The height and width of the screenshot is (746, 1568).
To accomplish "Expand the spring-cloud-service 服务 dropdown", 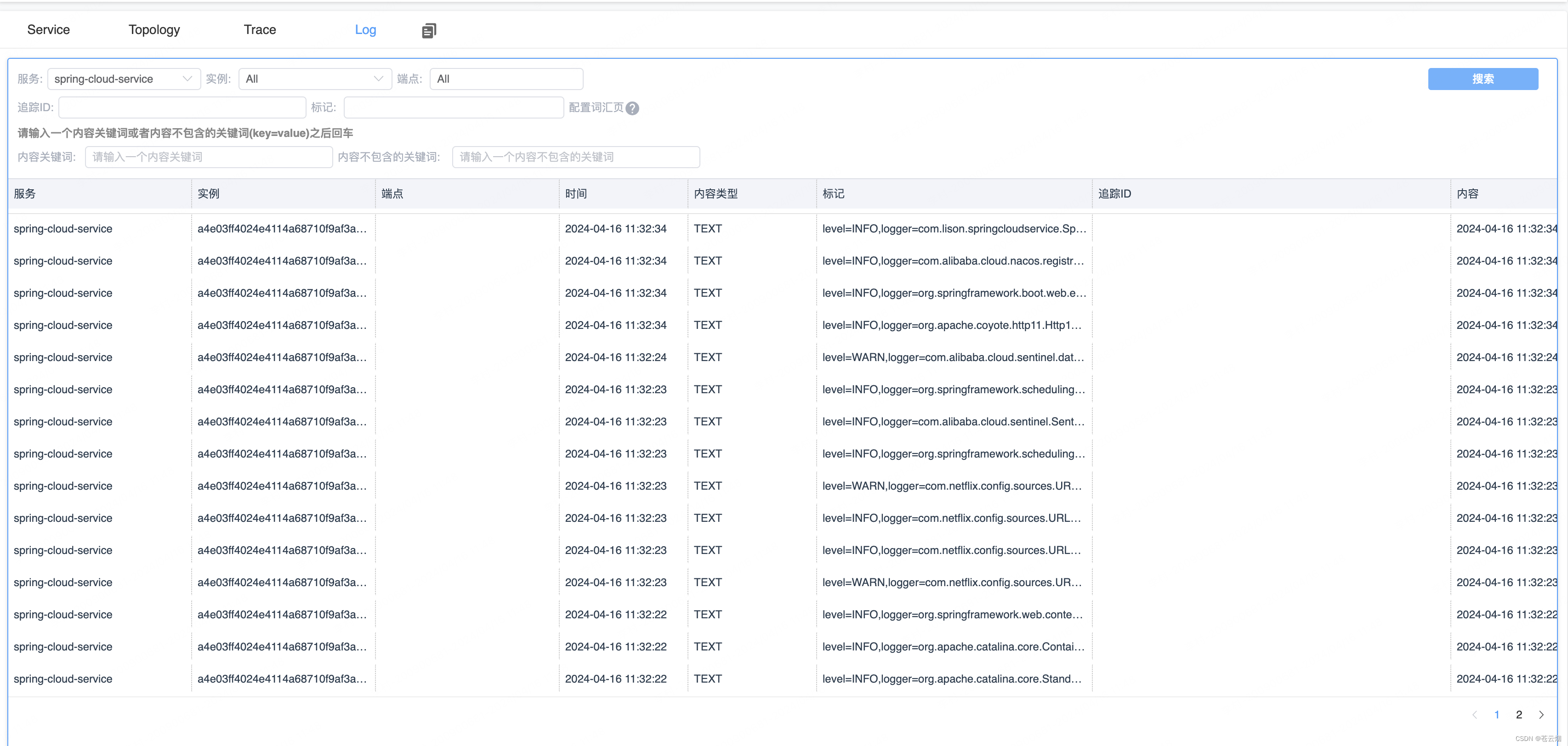I will (x=124, y=79).
